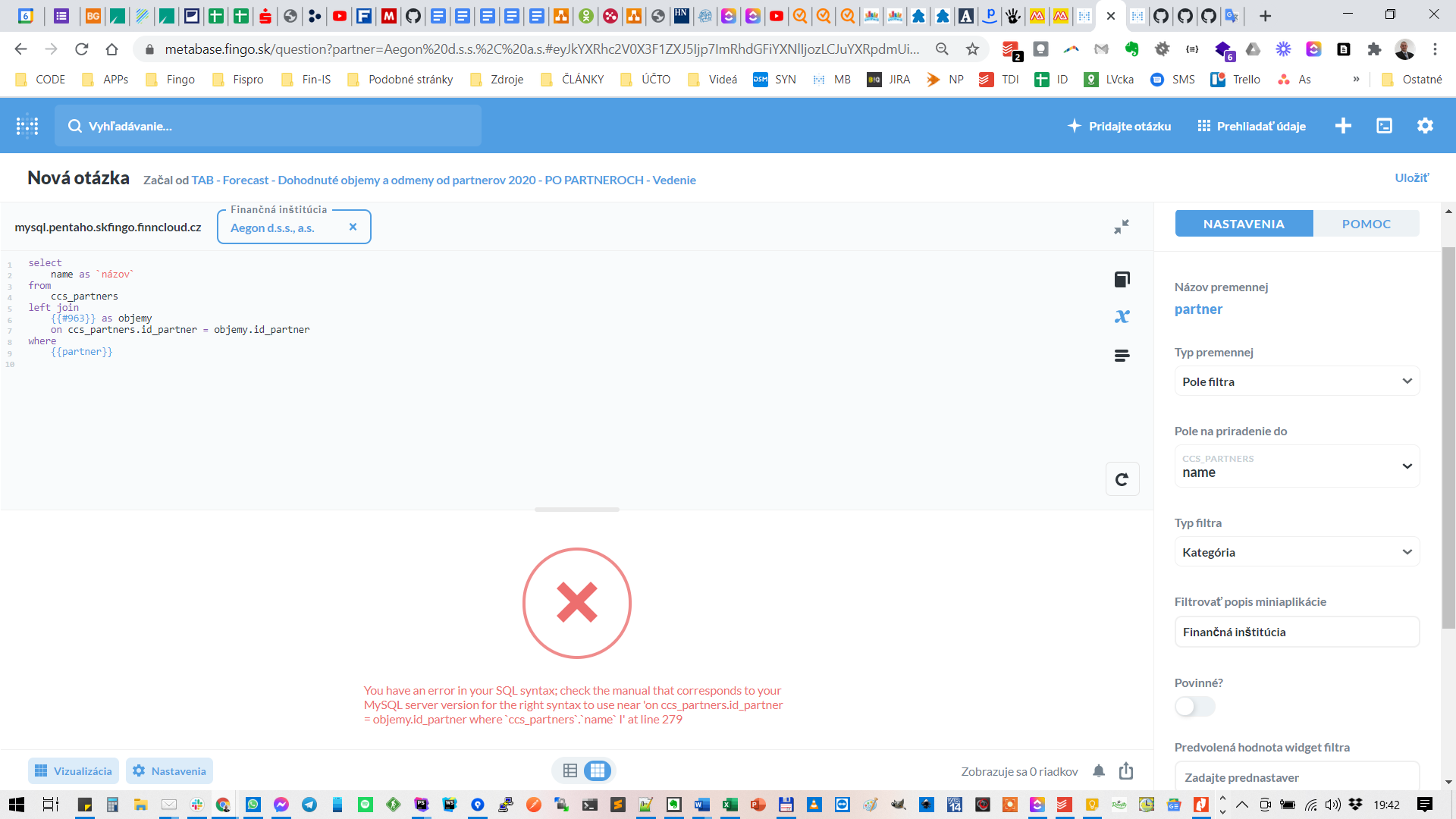This screenshot has height=819, width=1456.
Task: Switch to the POMOC tab
Action: point(1366,224)
